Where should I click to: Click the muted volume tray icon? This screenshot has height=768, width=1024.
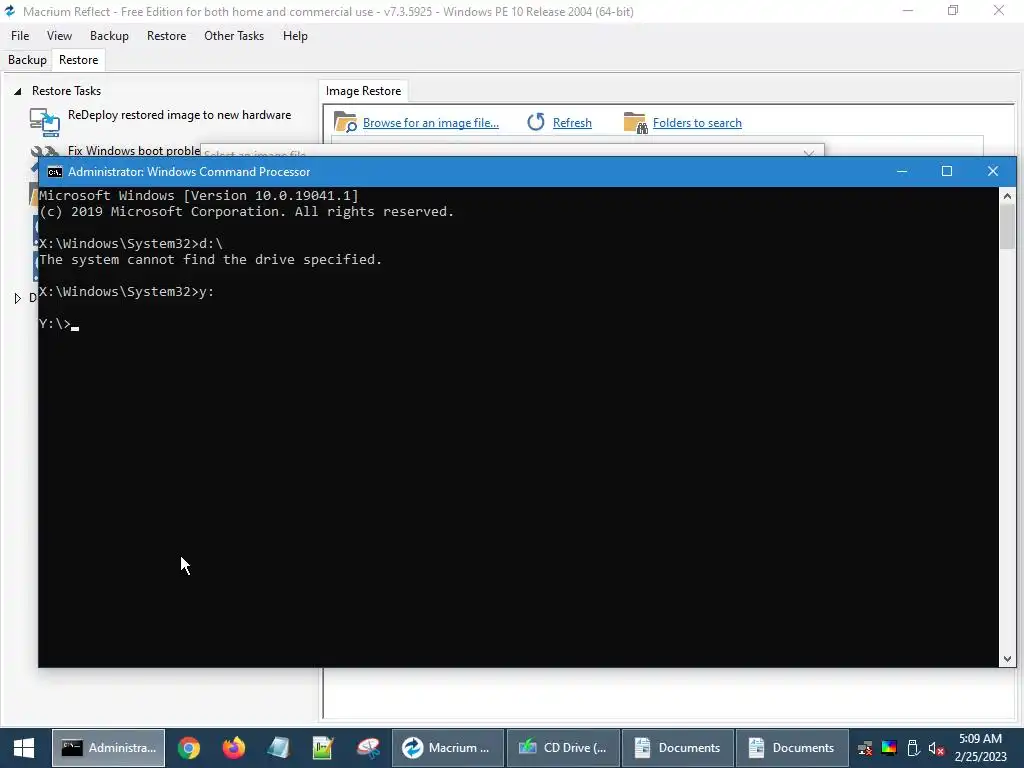(936, 748)
